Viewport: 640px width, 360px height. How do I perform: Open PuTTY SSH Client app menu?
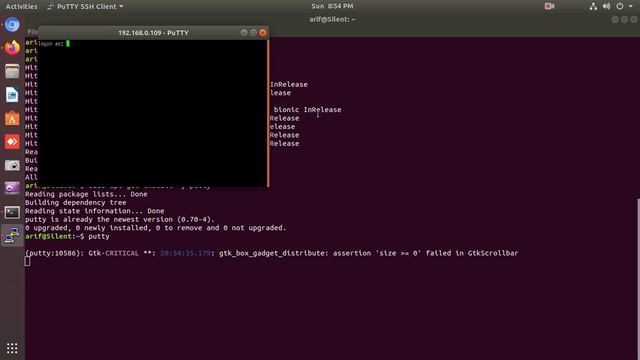85,7
